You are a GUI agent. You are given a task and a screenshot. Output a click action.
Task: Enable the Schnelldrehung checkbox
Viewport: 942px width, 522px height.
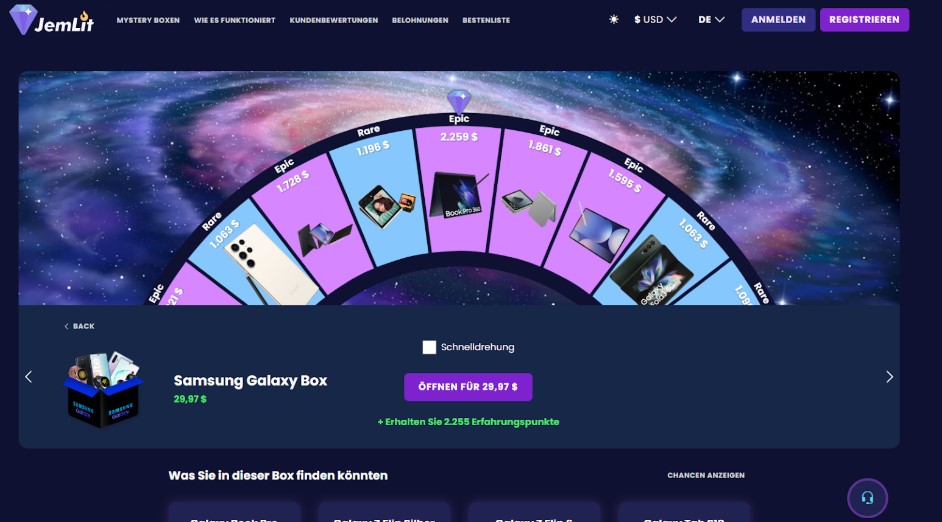click(x=429, y=347)
